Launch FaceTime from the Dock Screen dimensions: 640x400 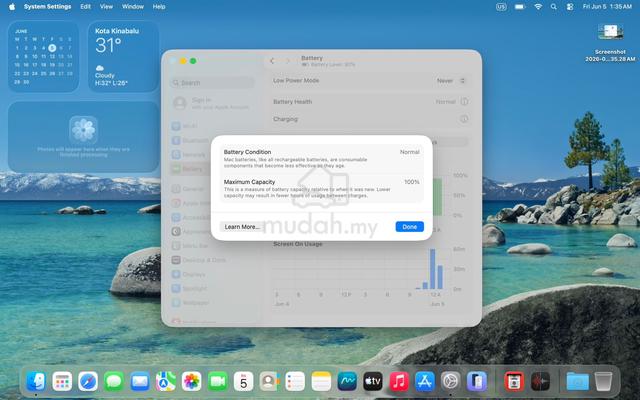point(218,382)
